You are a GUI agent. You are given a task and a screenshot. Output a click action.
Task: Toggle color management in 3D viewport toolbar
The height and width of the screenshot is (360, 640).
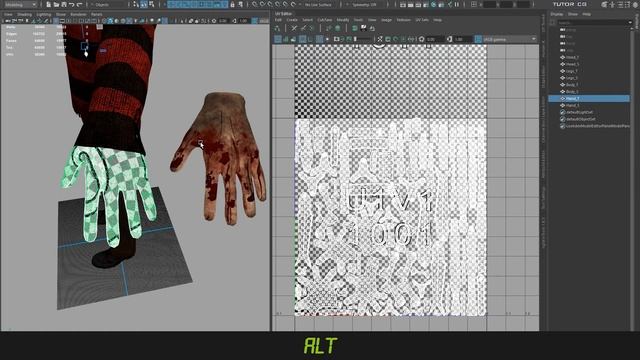coord(254,20)
